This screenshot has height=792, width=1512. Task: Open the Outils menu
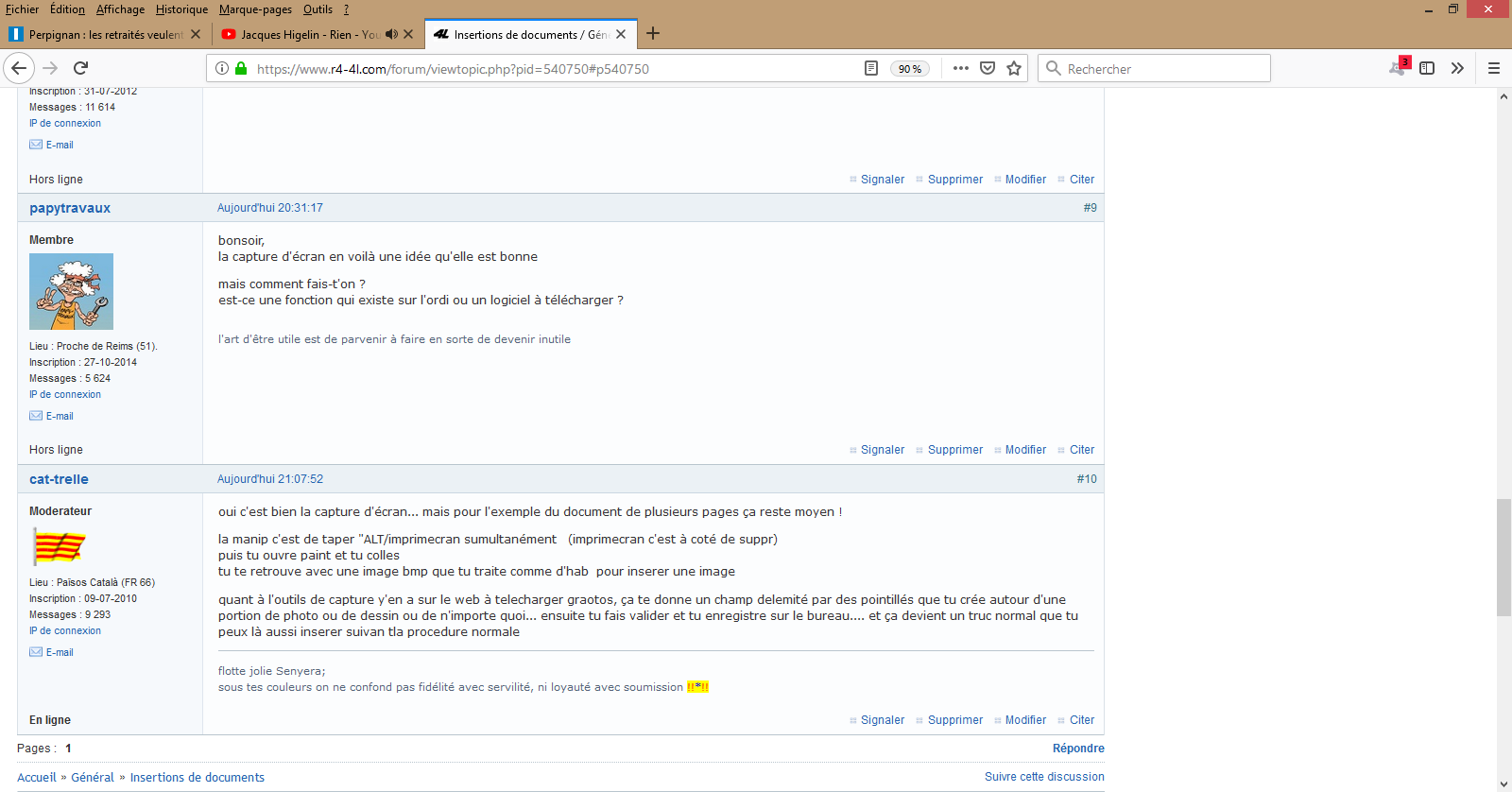[x=318, y=9]
